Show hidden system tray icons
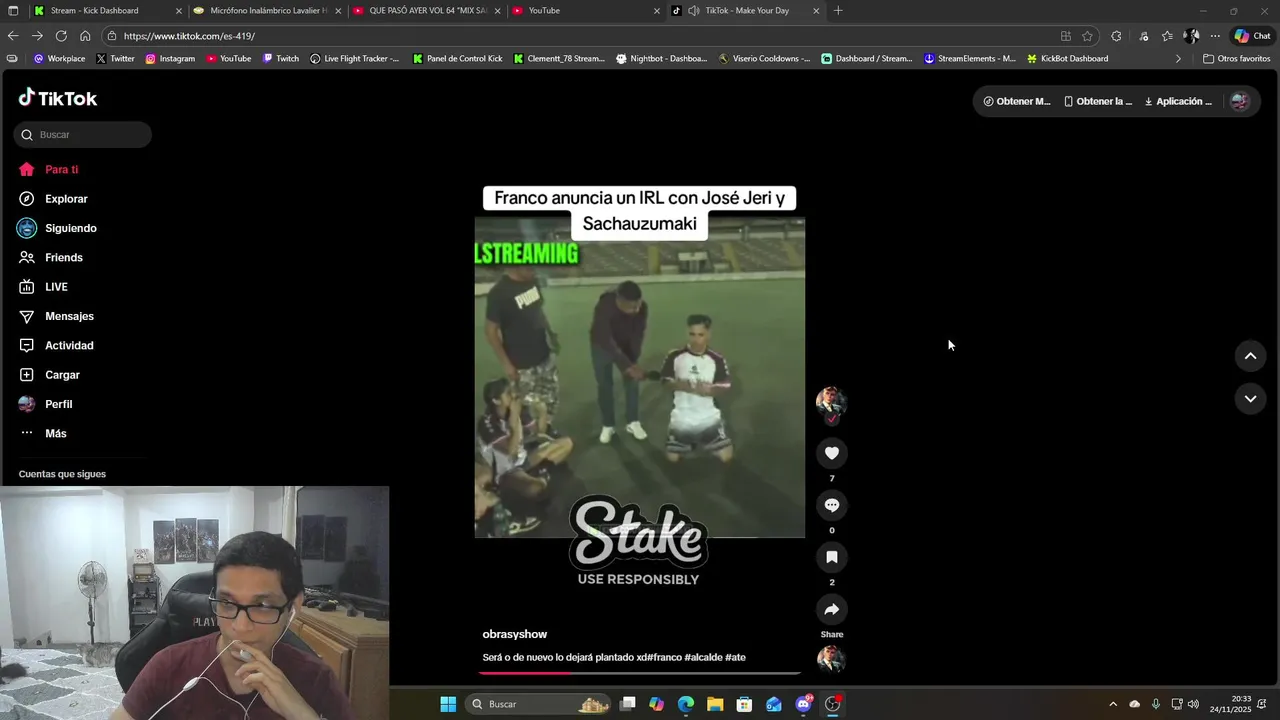The image size is (1280, 720). (x=1113, y=704)
